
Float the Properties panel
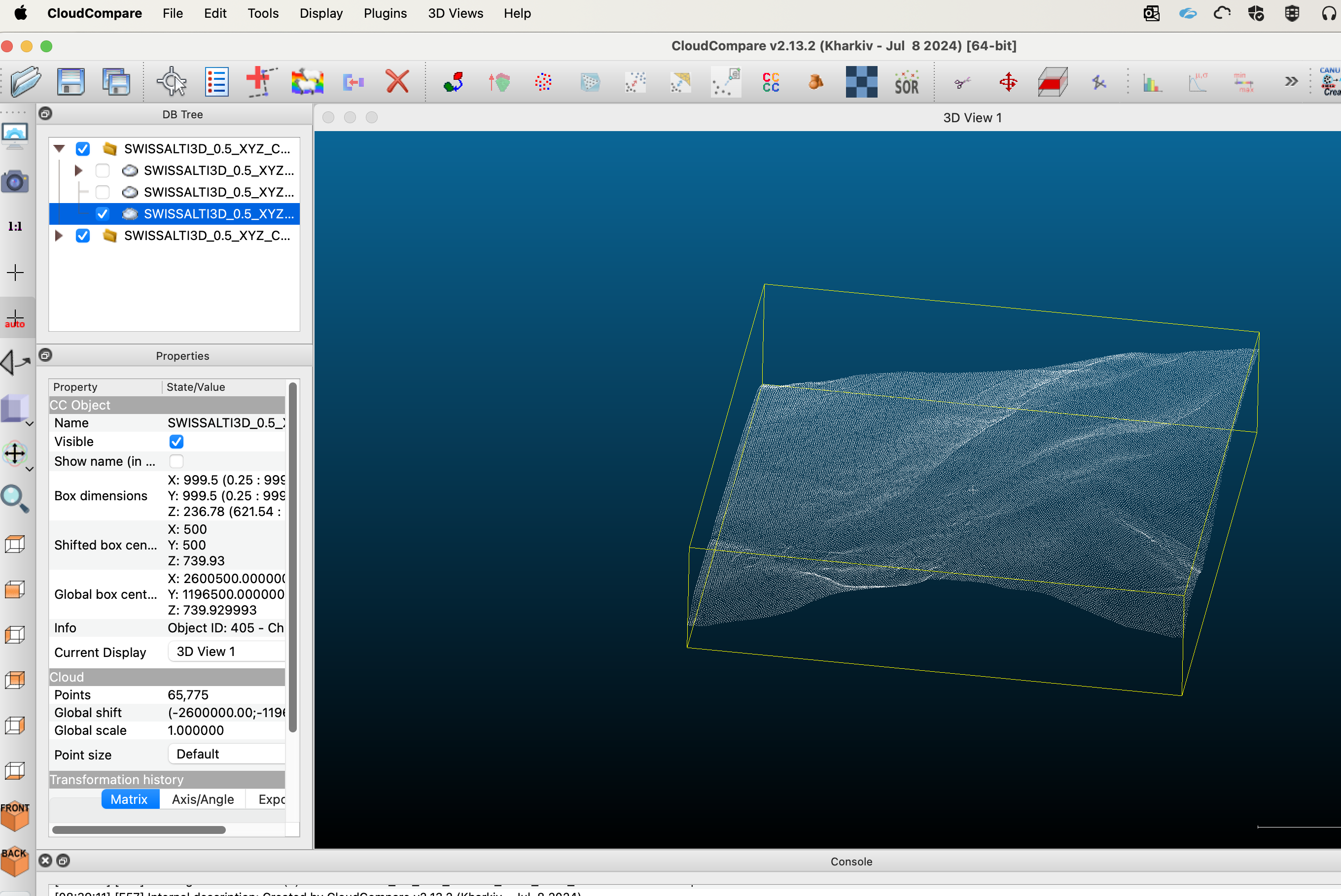[x=46, y=355]
